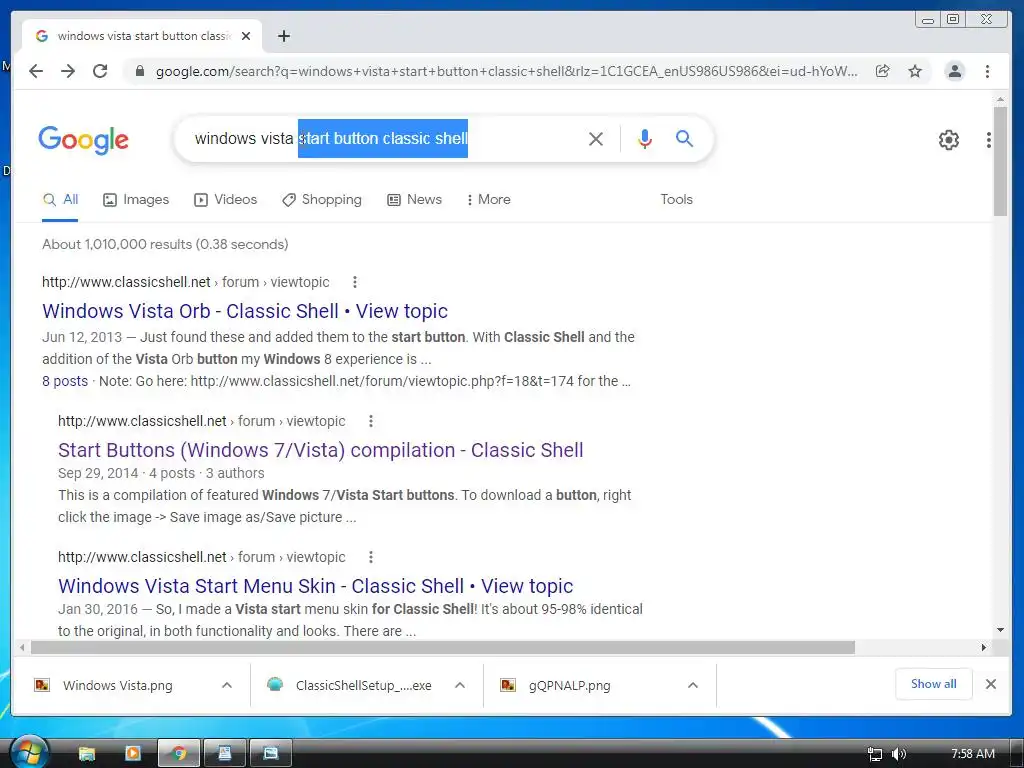Go forward to the next page

point(68,71)
